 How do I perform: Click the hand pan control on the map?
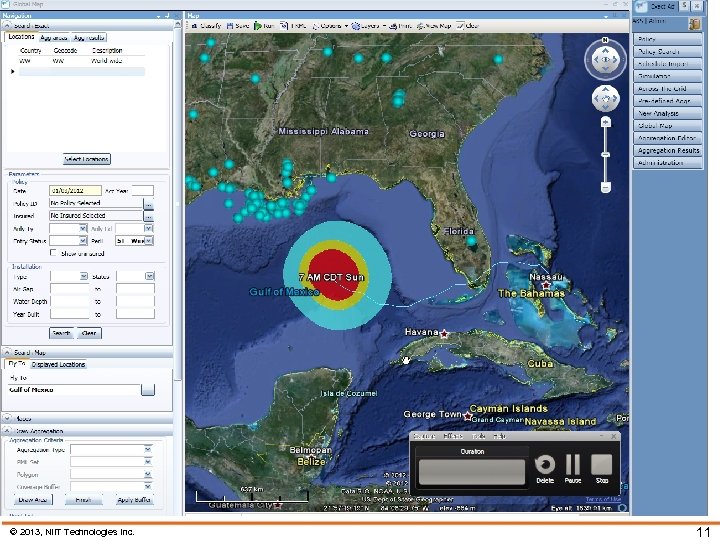605,98
